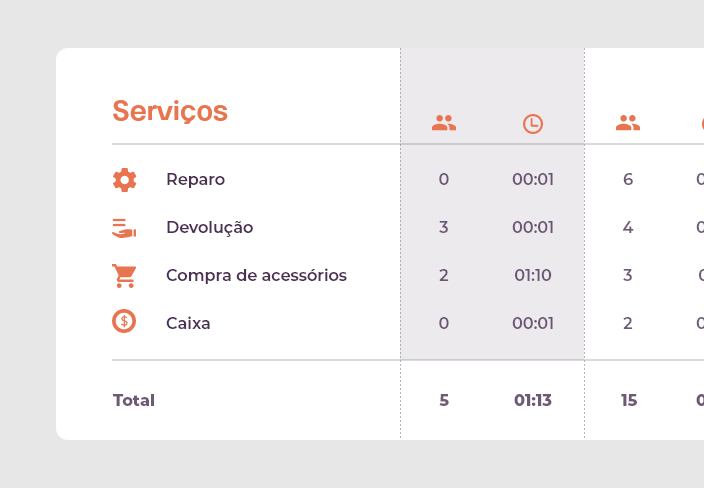
Task: Click the shopping cart icon
Action: [x=124, y=276]
